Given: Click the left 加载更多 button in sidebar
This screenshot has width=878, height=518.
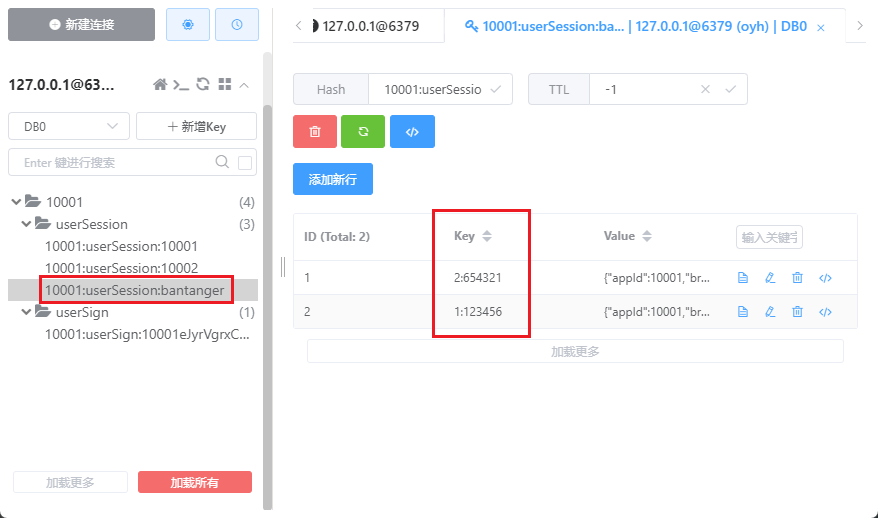Looking at the screenshot, I should point(71,482).
